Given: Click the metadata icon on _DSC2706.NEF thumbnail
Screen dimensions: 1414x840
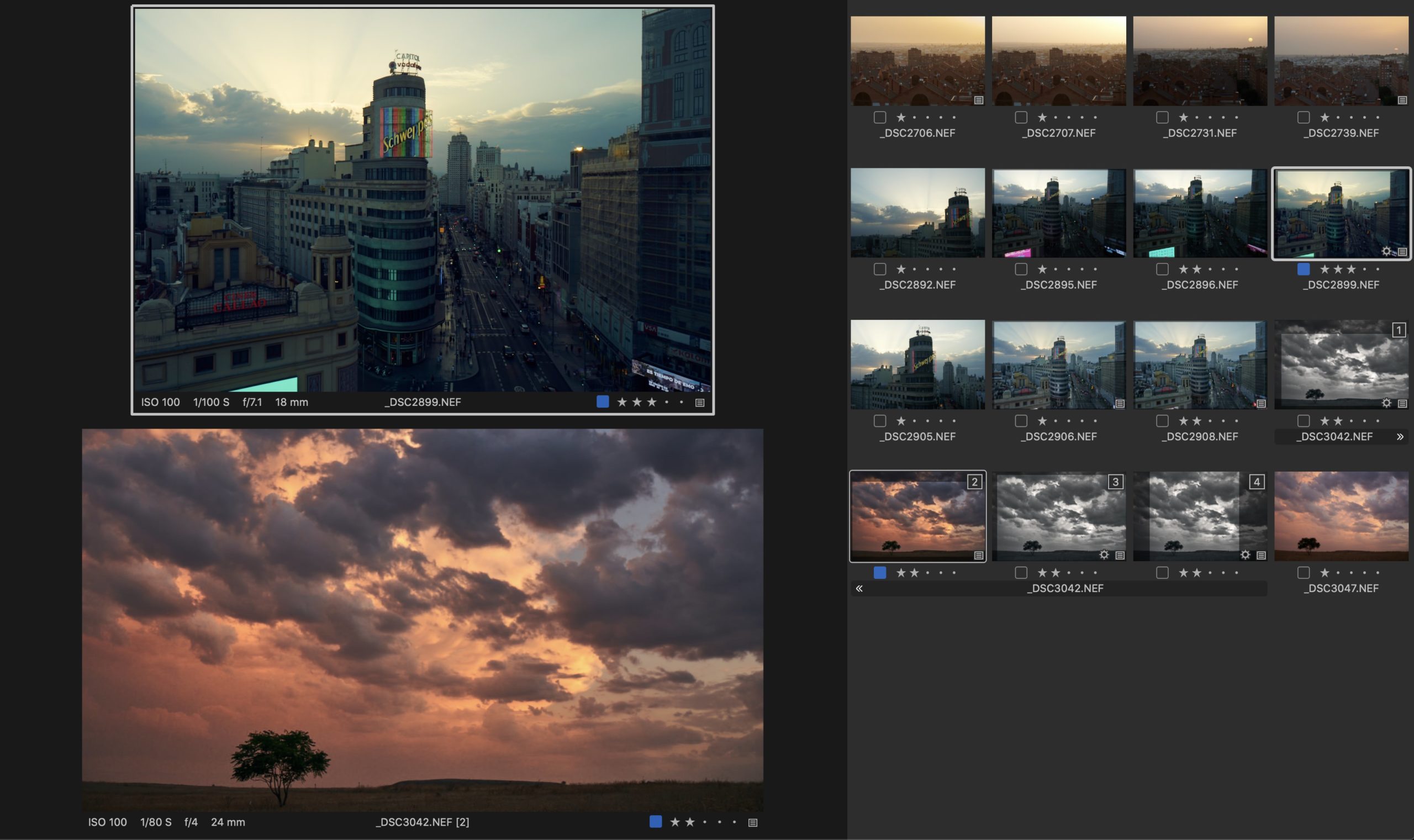Looking at the screenshot, I should pos(979,100).
